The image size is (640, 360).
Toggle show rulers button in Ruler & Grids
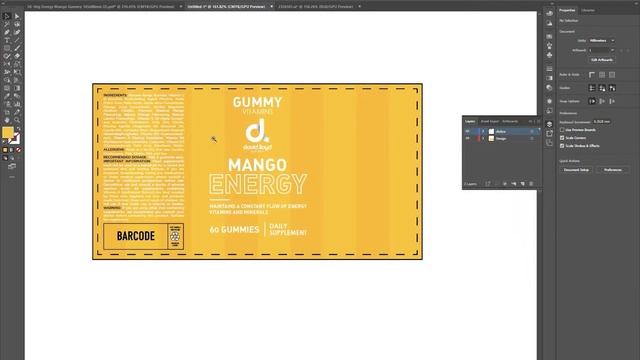[x=592, y=75]
